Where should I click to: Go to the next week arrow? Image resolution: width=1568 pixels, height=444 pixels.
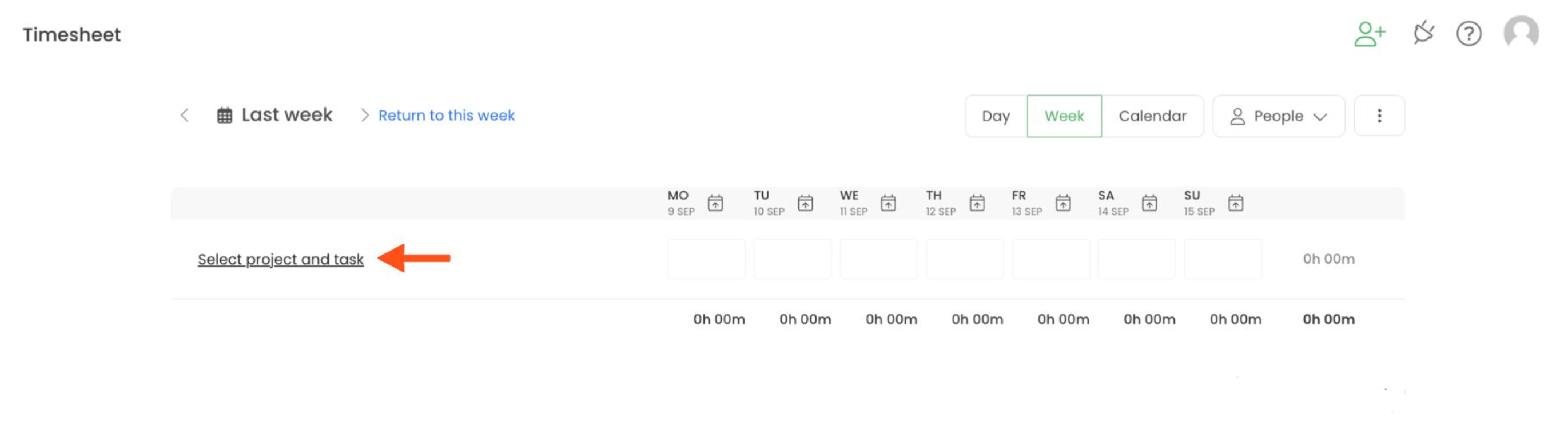(364, 115)
